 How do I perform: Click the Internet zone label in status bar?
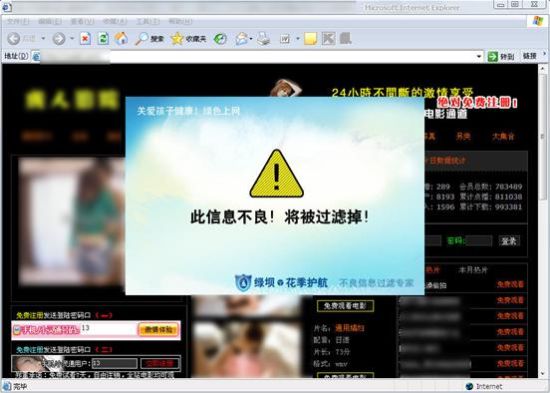point(489,386)
